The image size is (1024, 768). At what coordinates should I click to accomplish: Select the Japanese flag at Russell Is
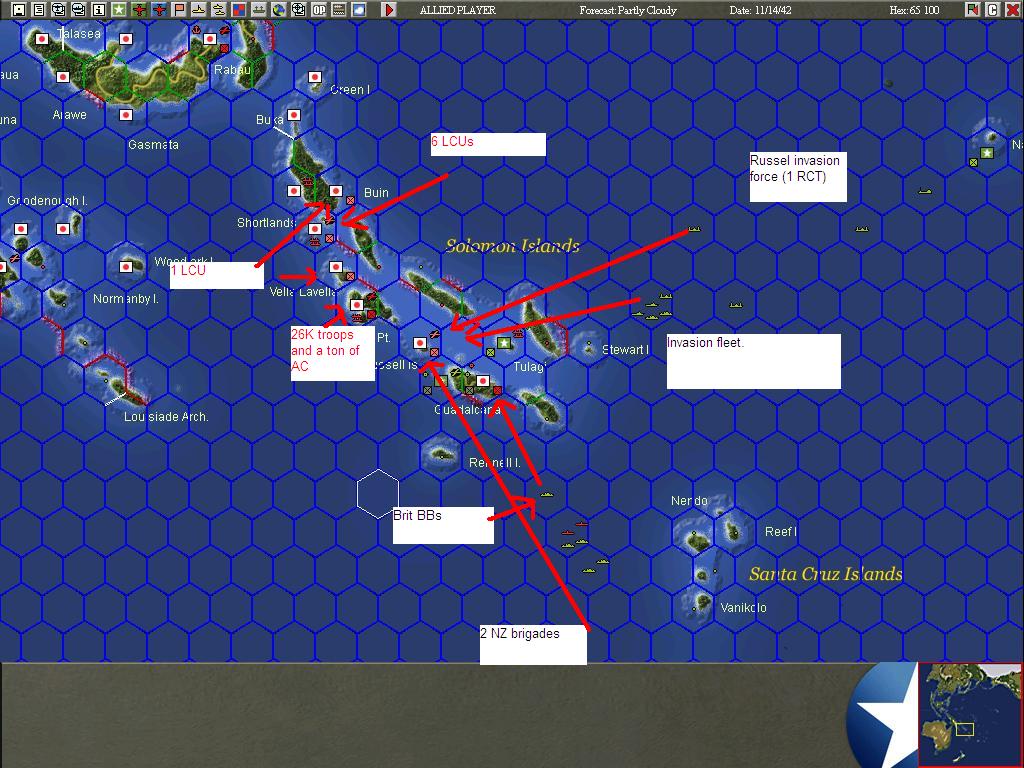[420, 344]
